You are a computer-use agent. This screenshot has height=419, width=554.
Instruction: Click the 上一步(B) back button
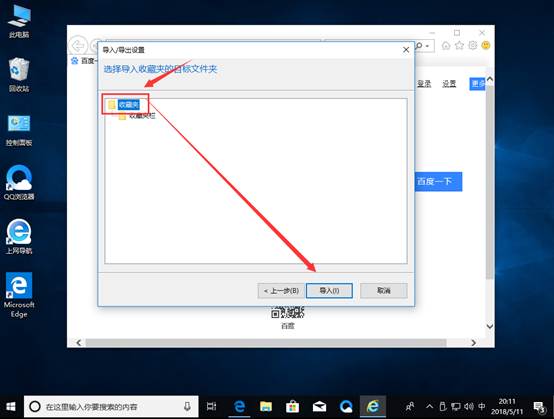pyautogui.click(x=281, y=291)
